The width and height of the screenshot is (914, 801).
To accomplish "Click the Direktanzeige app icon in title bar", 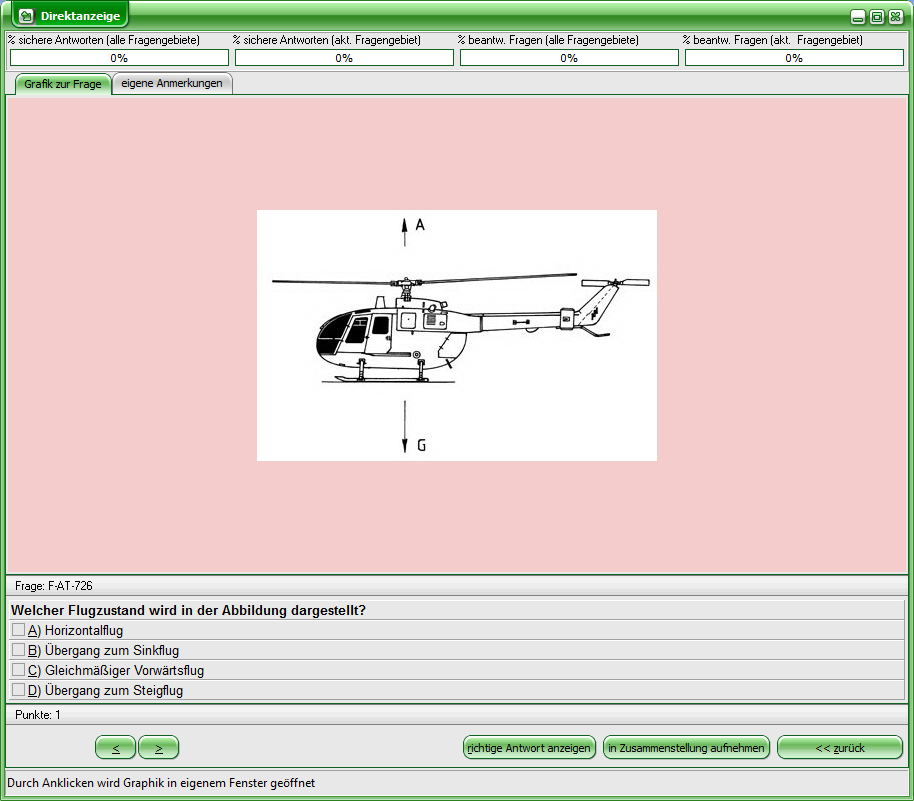I will (x=26, y=16).
